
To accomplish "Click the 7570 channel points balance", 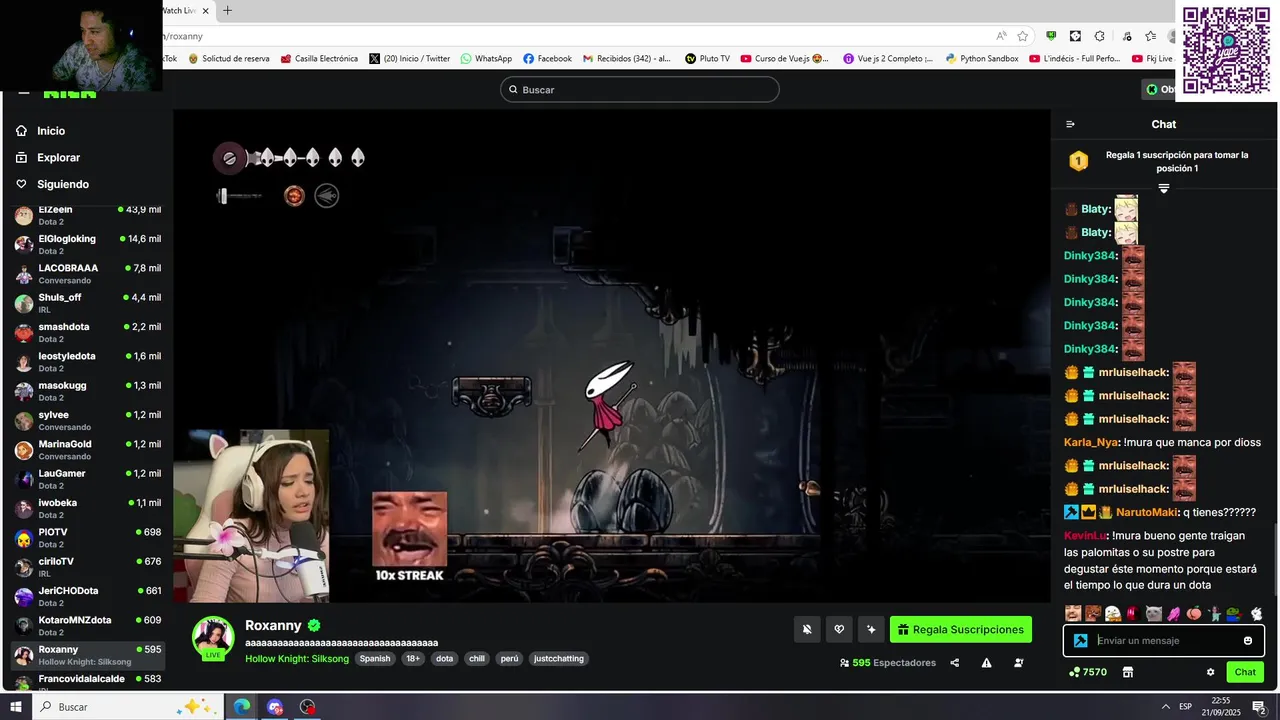I will [x=1088, y=672].
